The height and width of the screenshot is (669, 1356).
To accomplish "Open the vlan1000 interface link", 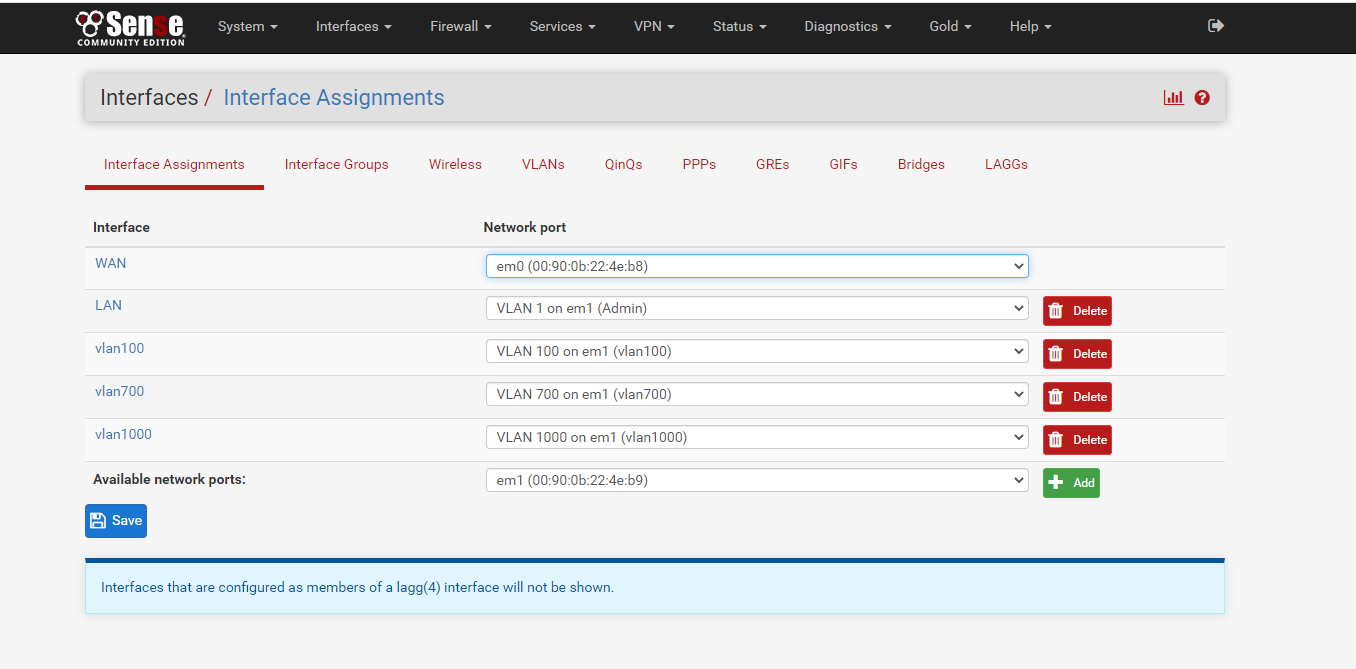I will [x=123, y=434].
